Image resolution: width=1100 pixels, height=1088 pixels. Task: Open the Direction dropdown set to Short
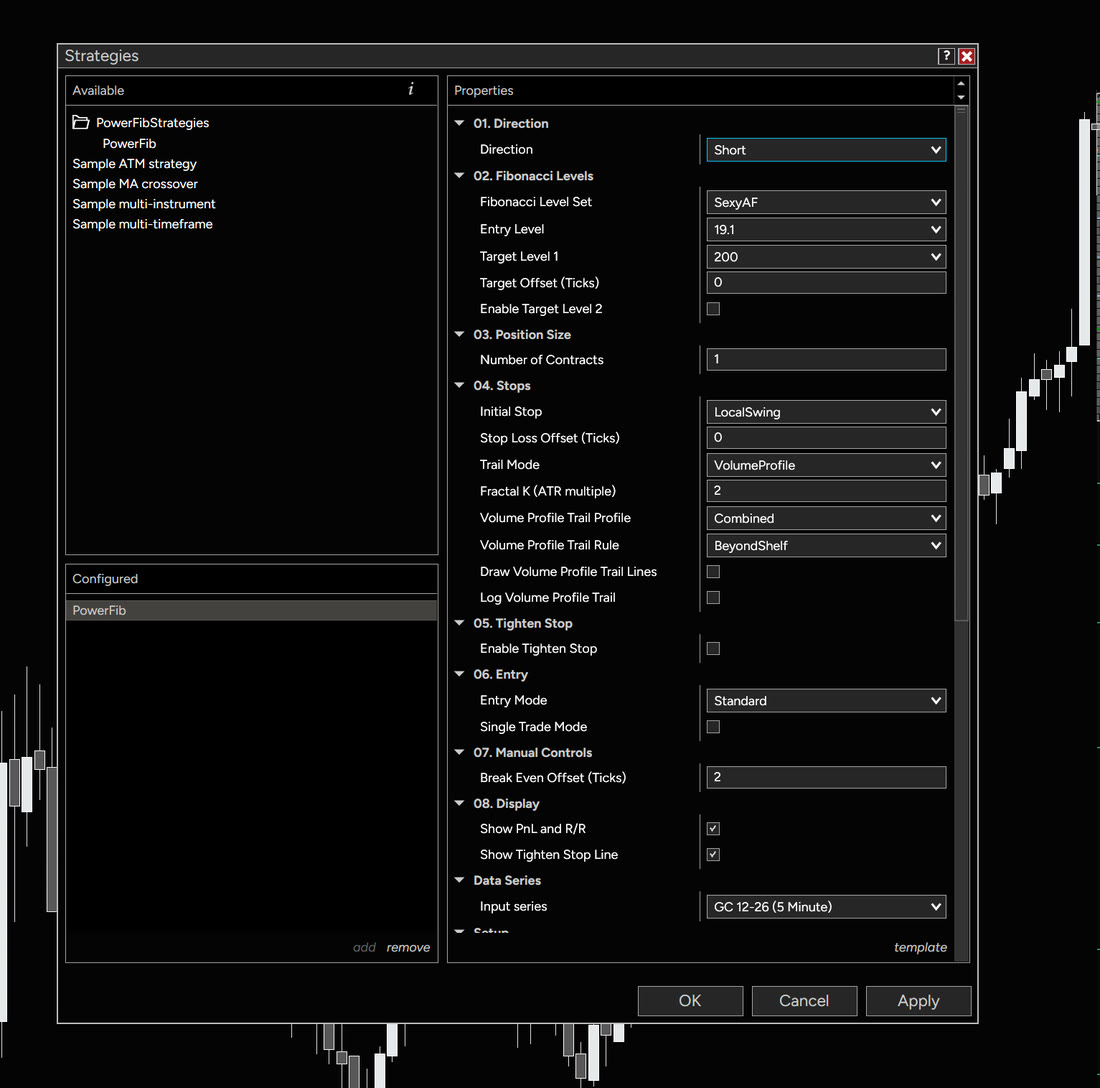pyautogui.click(x=826, y=150)
